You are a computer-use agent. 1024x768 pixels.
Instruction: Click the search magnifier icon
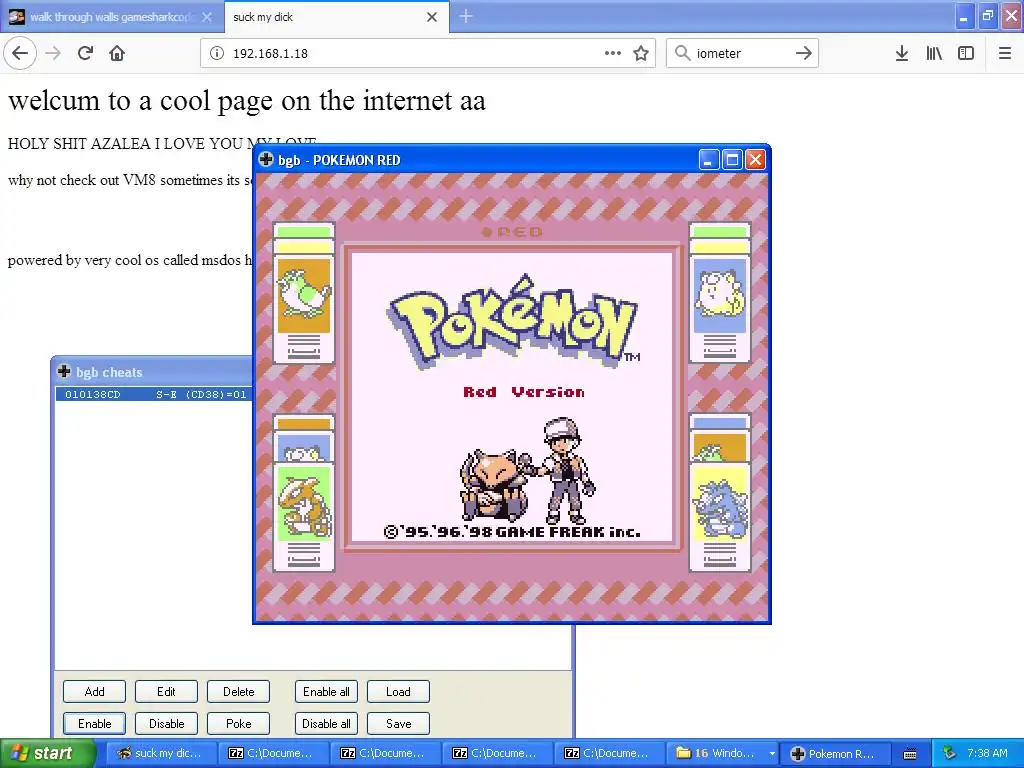682,53
